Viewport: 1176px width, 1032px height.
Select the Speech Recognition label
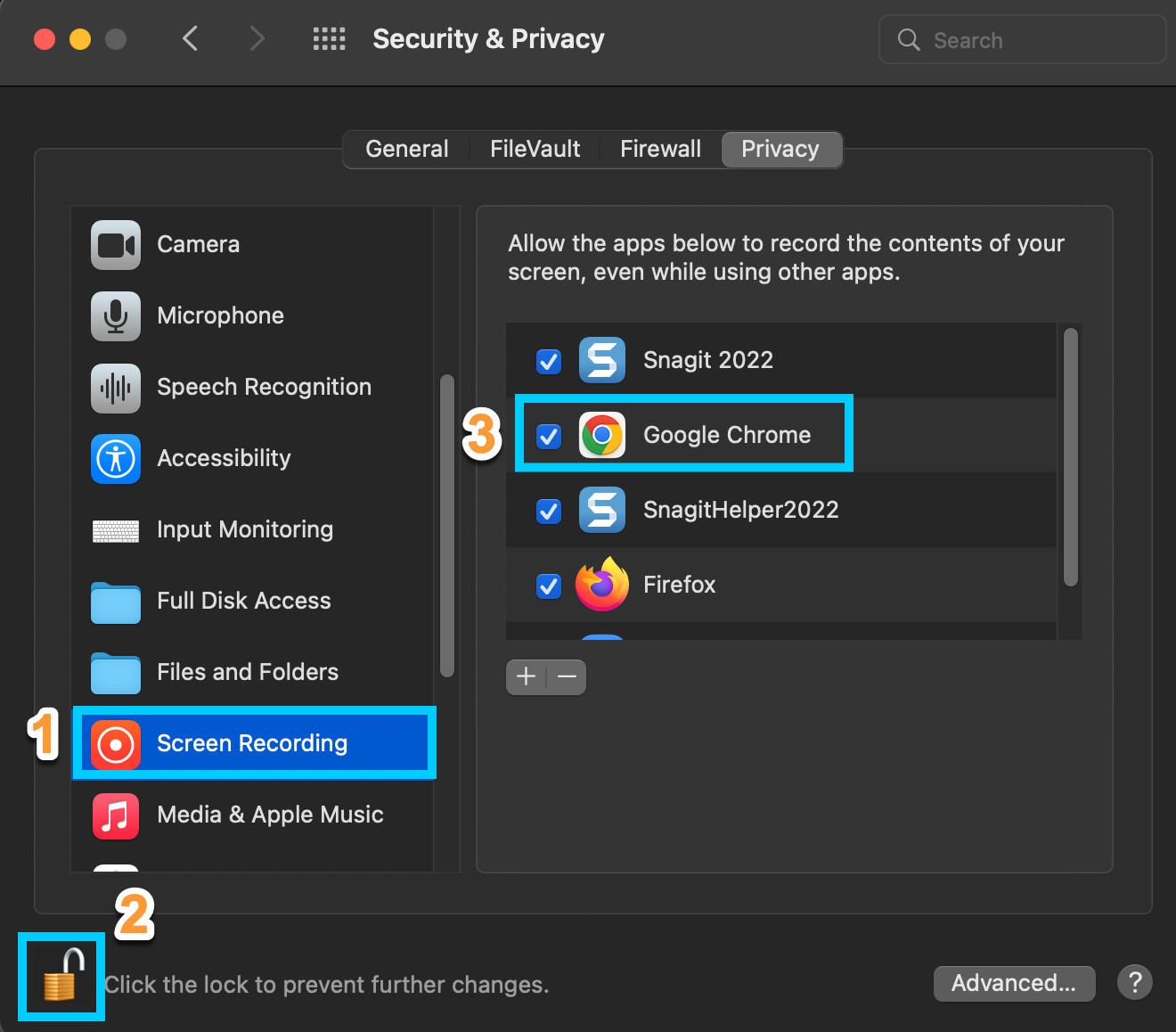click(x=265, y=387)
